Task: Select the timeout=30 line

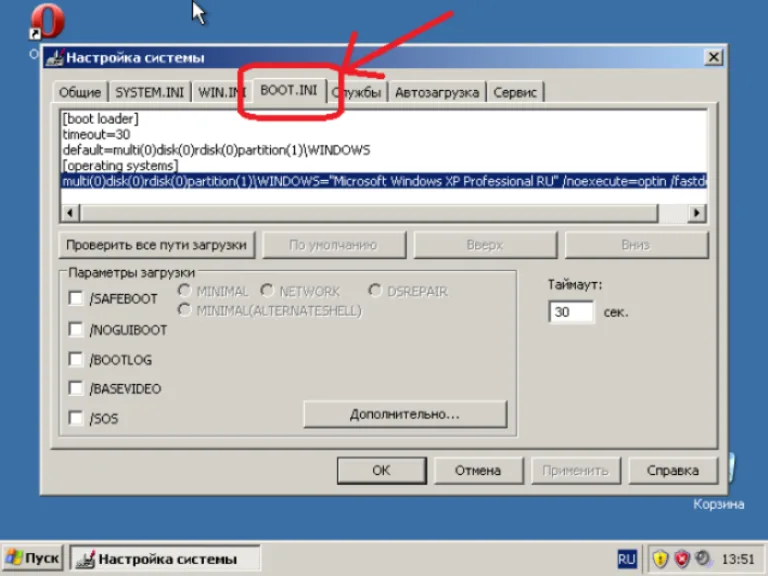Action: point(96,135)
